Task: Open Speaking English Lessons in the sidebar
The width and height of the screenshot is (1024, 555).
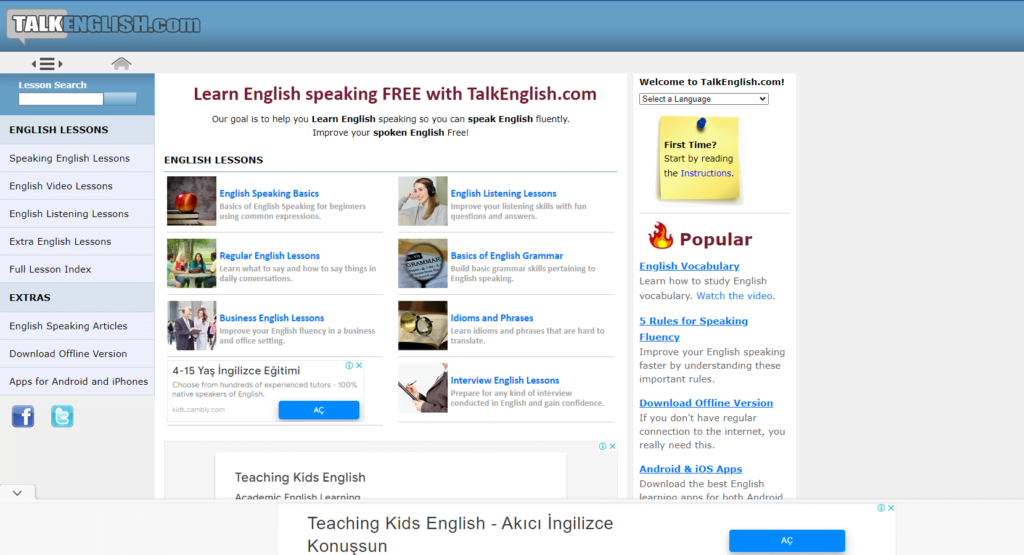Action: (x=70, y=158)
